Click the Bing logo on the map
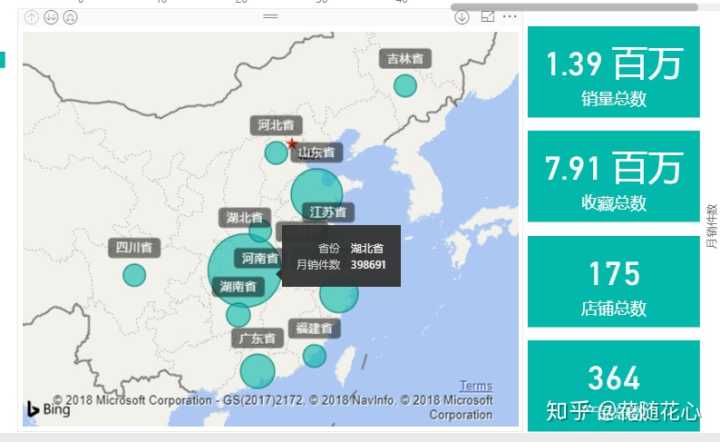 pyautogui.click(x=48, y=408)
